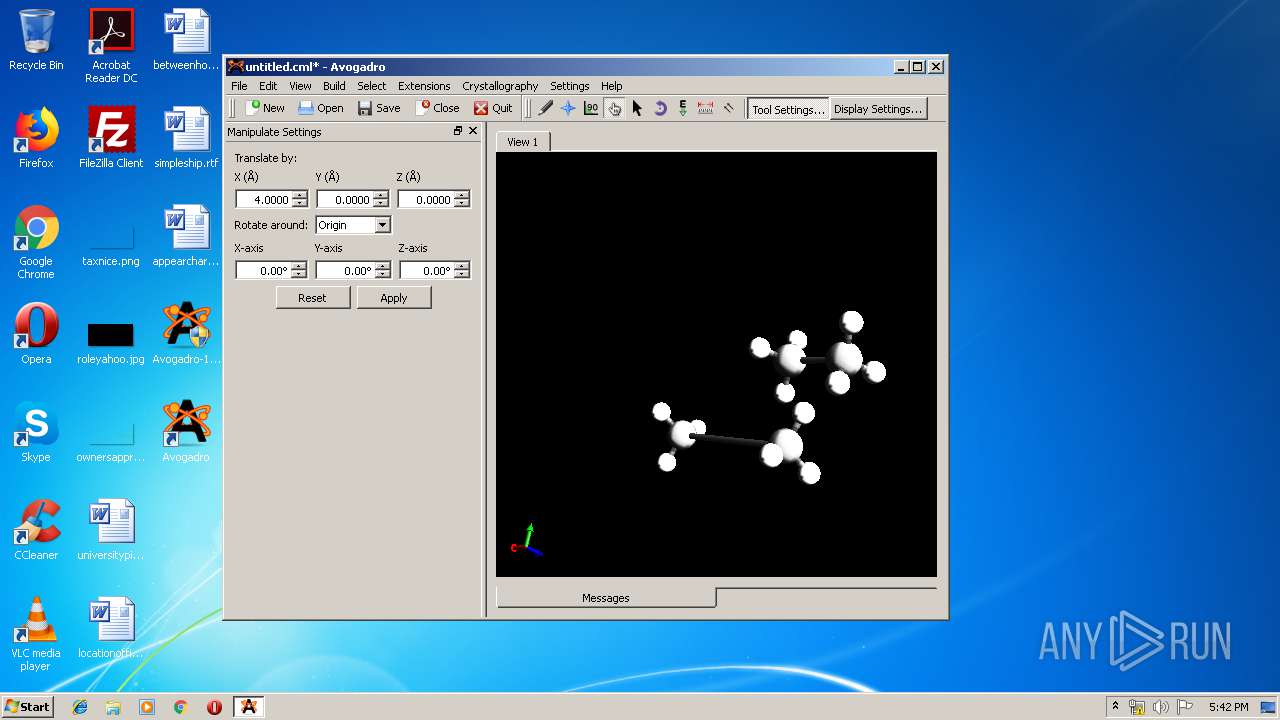
Task: Select the Auto Rotate tool
Action: point(660,108)
